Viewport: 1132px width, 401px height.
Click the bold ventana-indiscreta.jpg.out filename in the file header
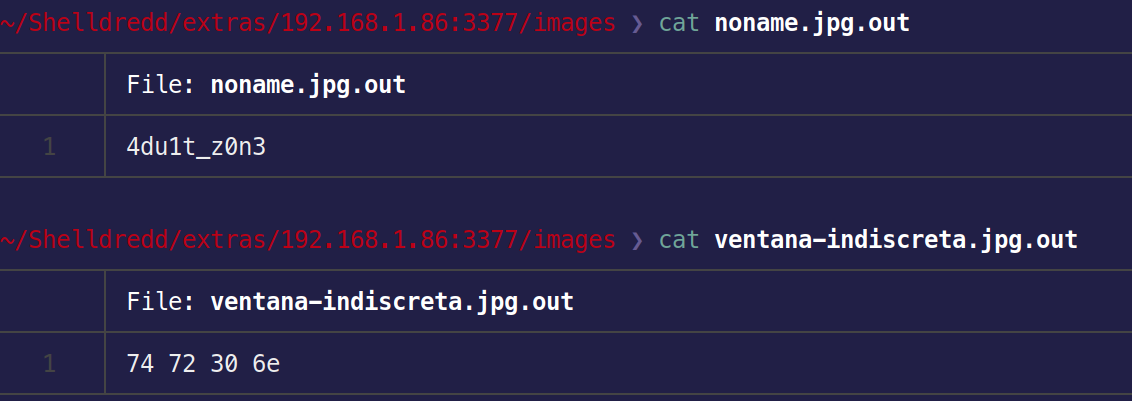[x=392, y=301]
